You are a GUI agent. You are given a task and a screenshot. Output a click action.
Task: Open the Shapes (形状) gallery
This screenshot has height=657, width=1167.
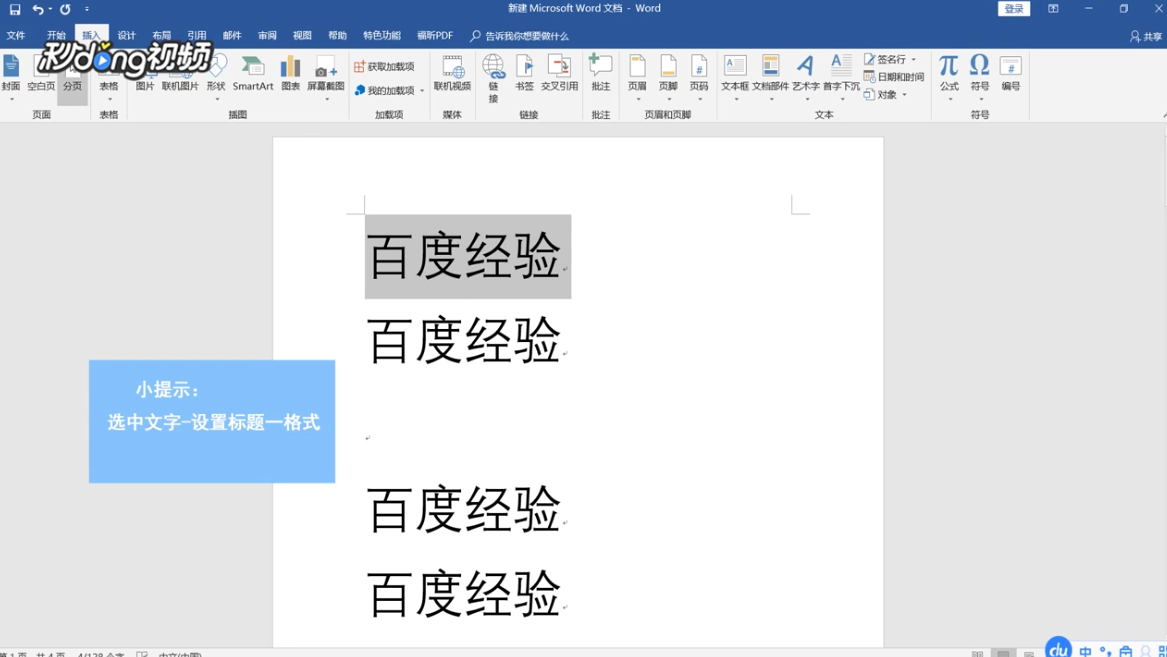click(x=216, y=77)
